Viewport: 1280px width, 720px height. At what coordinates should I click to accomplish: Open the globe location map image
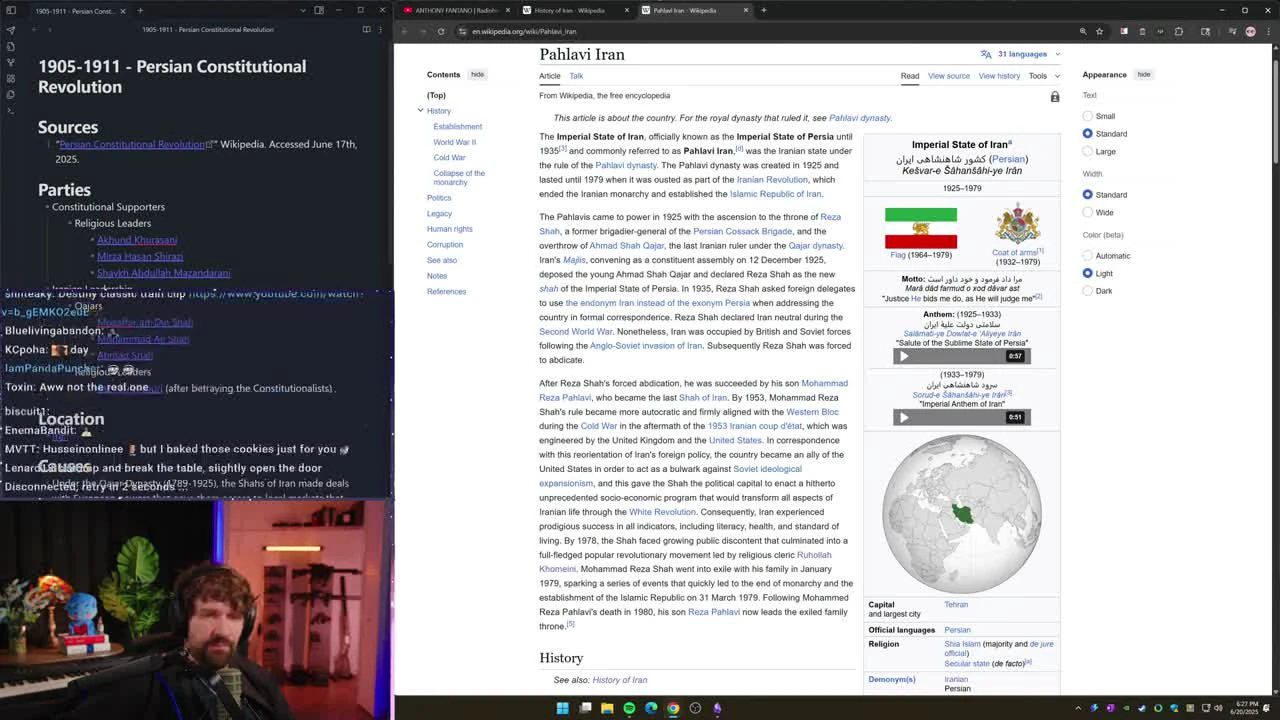coord(962,514)
